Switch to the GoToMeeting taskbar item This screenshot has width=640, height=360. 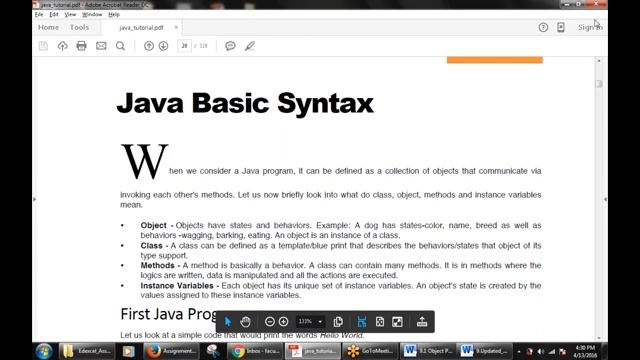(370, 351)
